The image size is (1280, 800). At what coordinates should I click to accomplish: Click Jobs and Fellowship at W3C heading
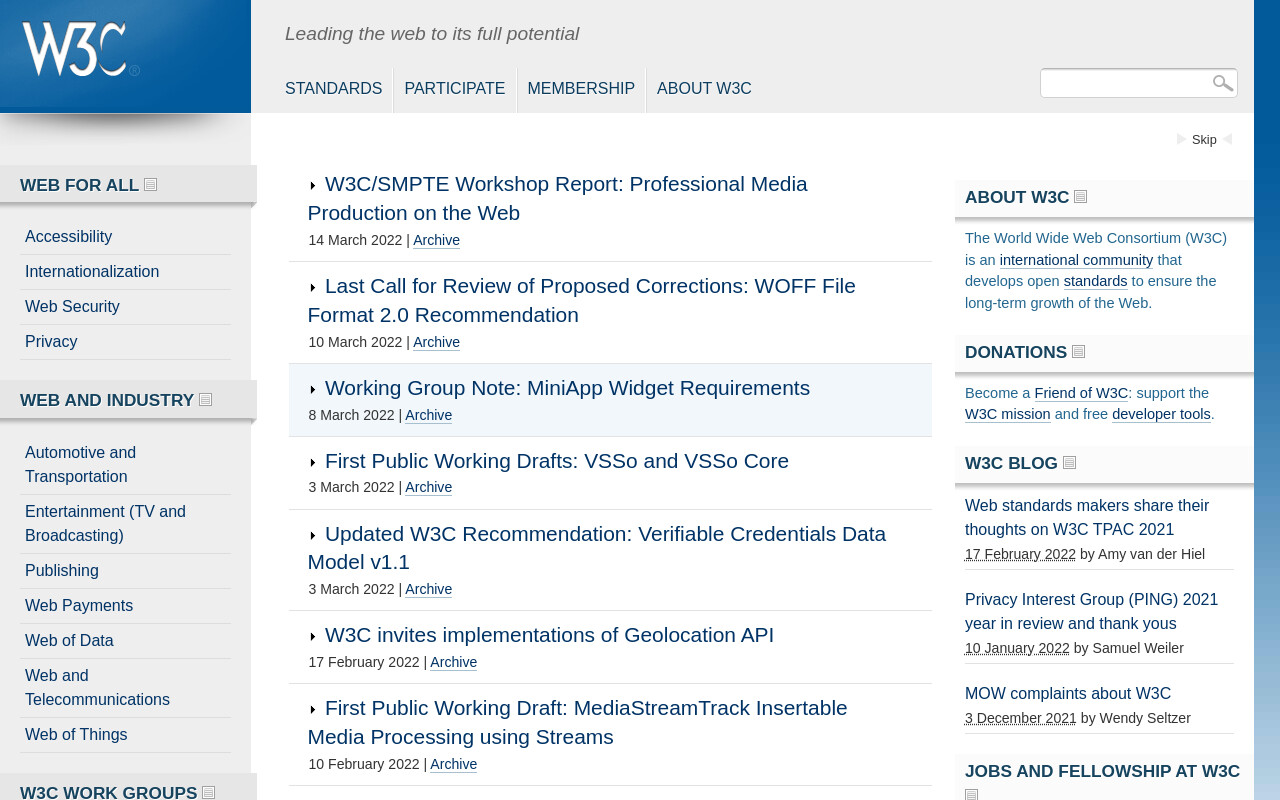1102,771
